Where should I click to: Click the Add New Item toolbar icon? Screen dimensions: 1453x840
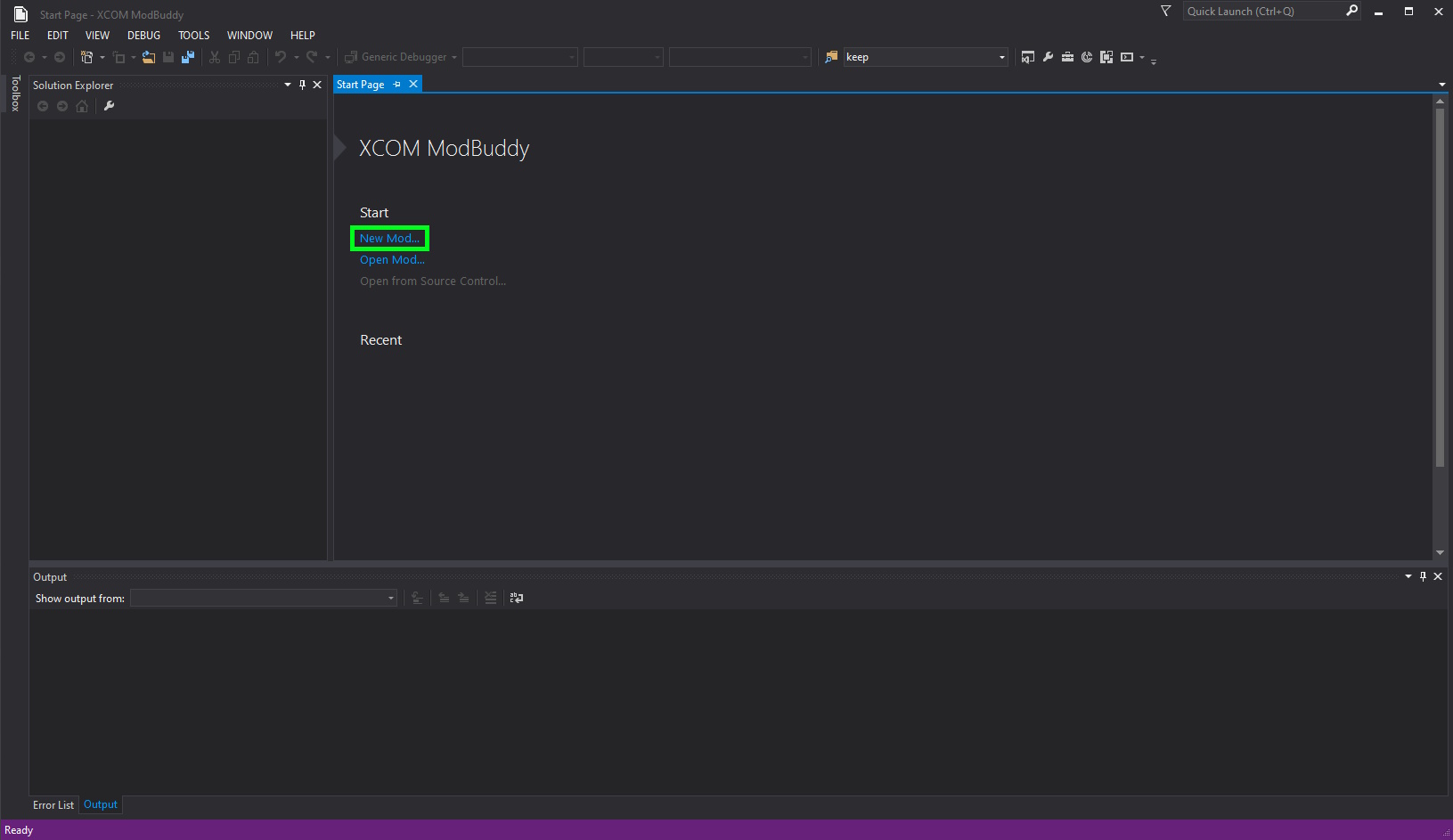tap(118, 57)
